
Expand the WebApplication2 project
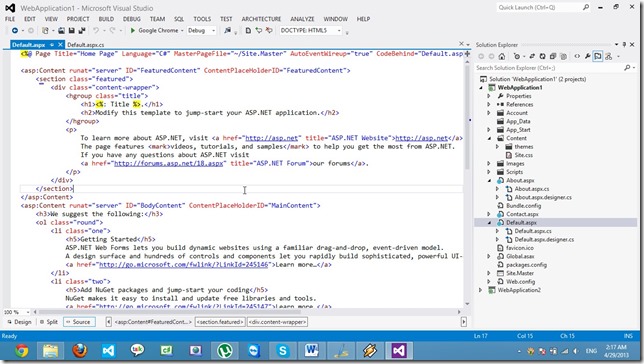coord(481,290)
